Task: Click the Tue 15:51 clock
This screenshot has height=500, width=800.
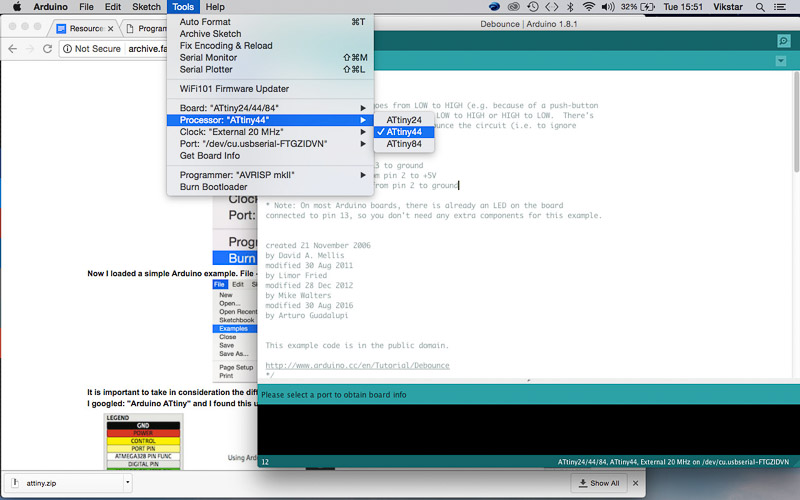Action: pyautogui.click(x=683, y=7)
